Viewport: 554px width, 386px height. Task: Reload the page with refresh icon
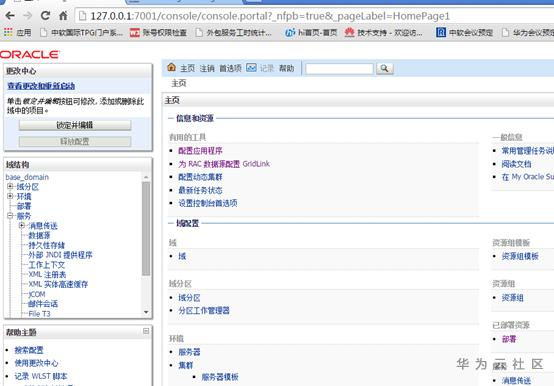(45, 16)
